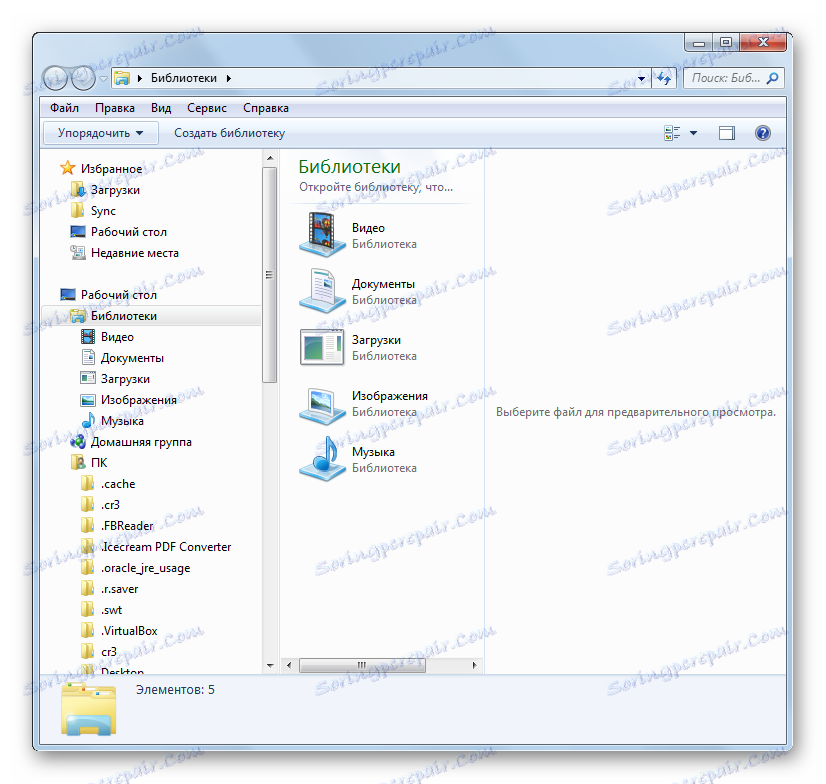Click the search magnifier icon
This screenshot has width=826, height=784.
pos(774,77)
